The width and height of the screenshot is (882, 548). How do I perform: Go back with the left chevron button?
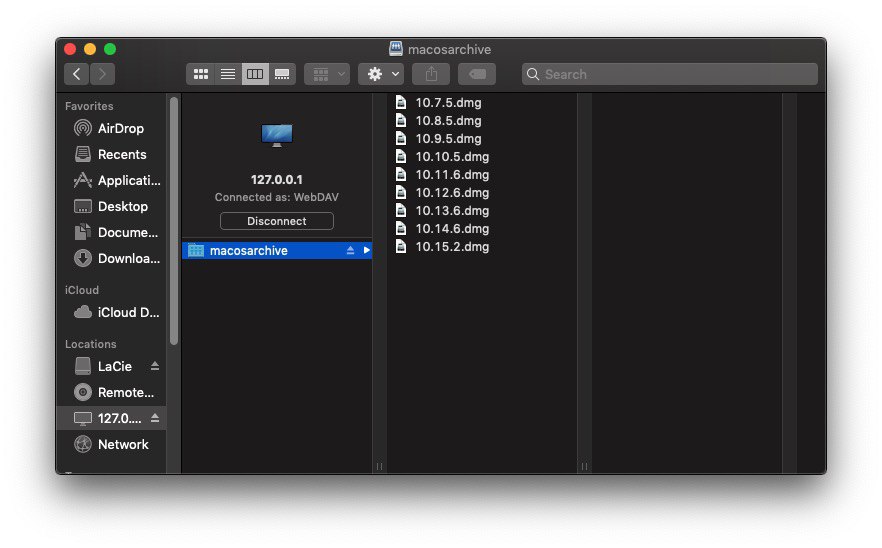click(x=76, y=74)
